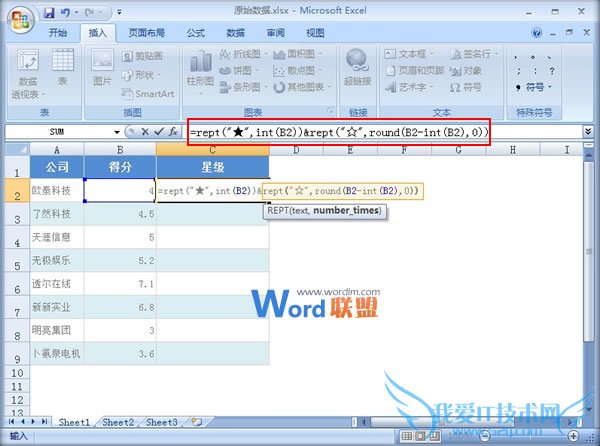This screenshot has width=600, height=446.
Task: Go to last sheet navigation arrow
Action: coord(44,422)
